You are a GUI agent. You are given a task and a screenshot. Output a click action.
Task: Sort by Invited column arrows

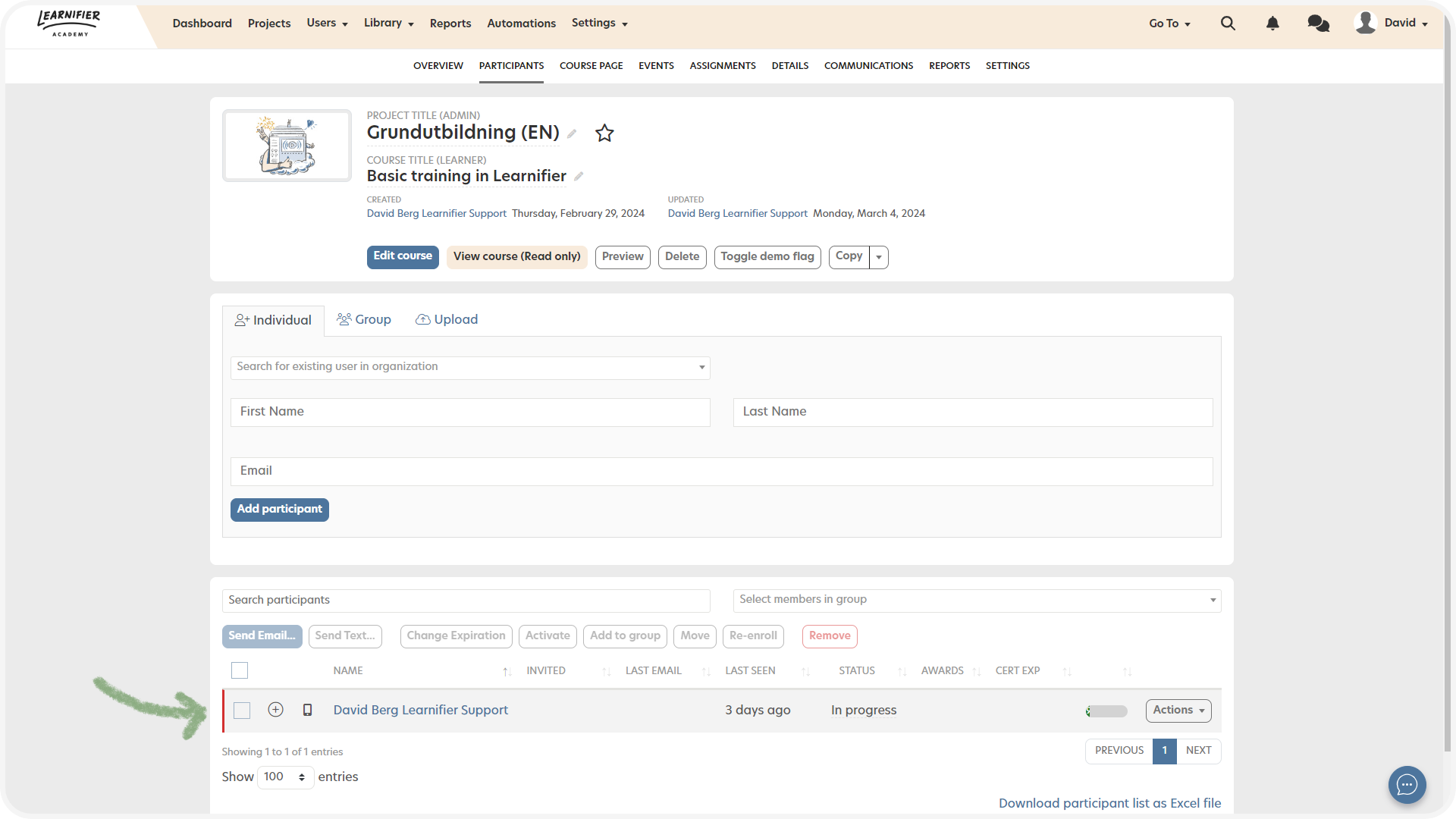point(606,672)
